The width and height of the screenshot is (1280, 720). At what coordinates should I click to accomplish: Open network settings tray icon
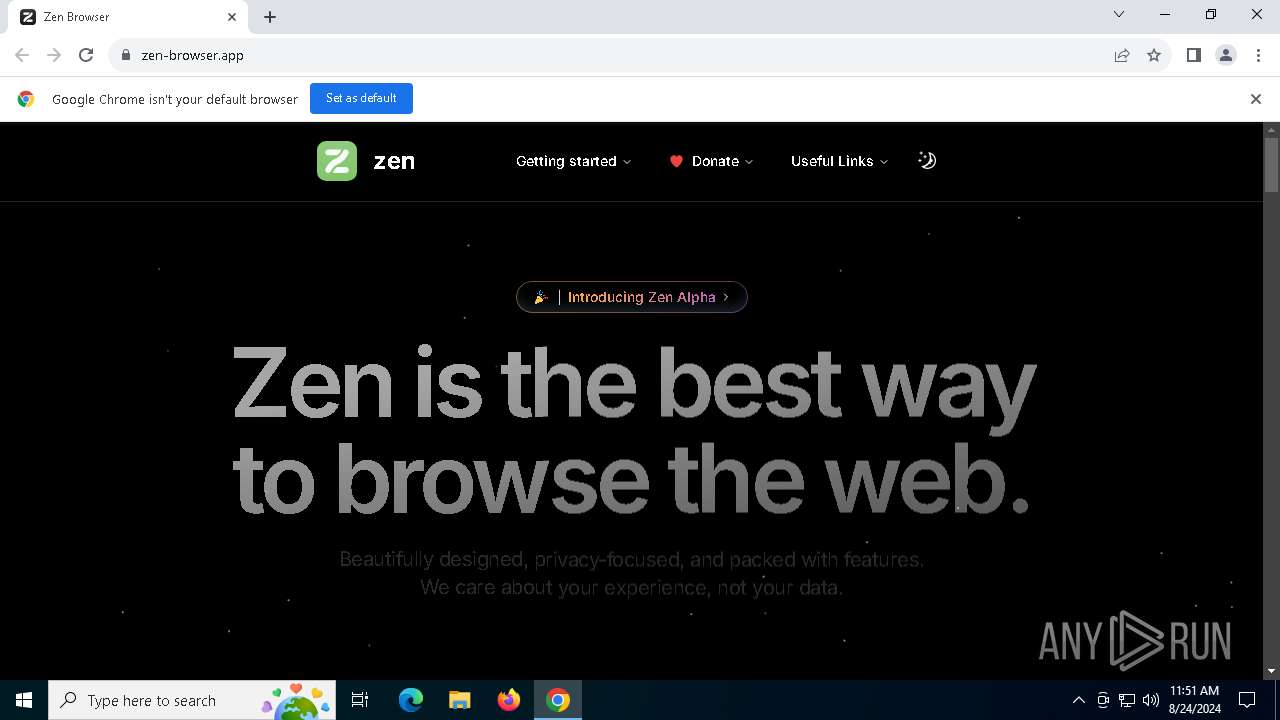(x=1127, y=700)
